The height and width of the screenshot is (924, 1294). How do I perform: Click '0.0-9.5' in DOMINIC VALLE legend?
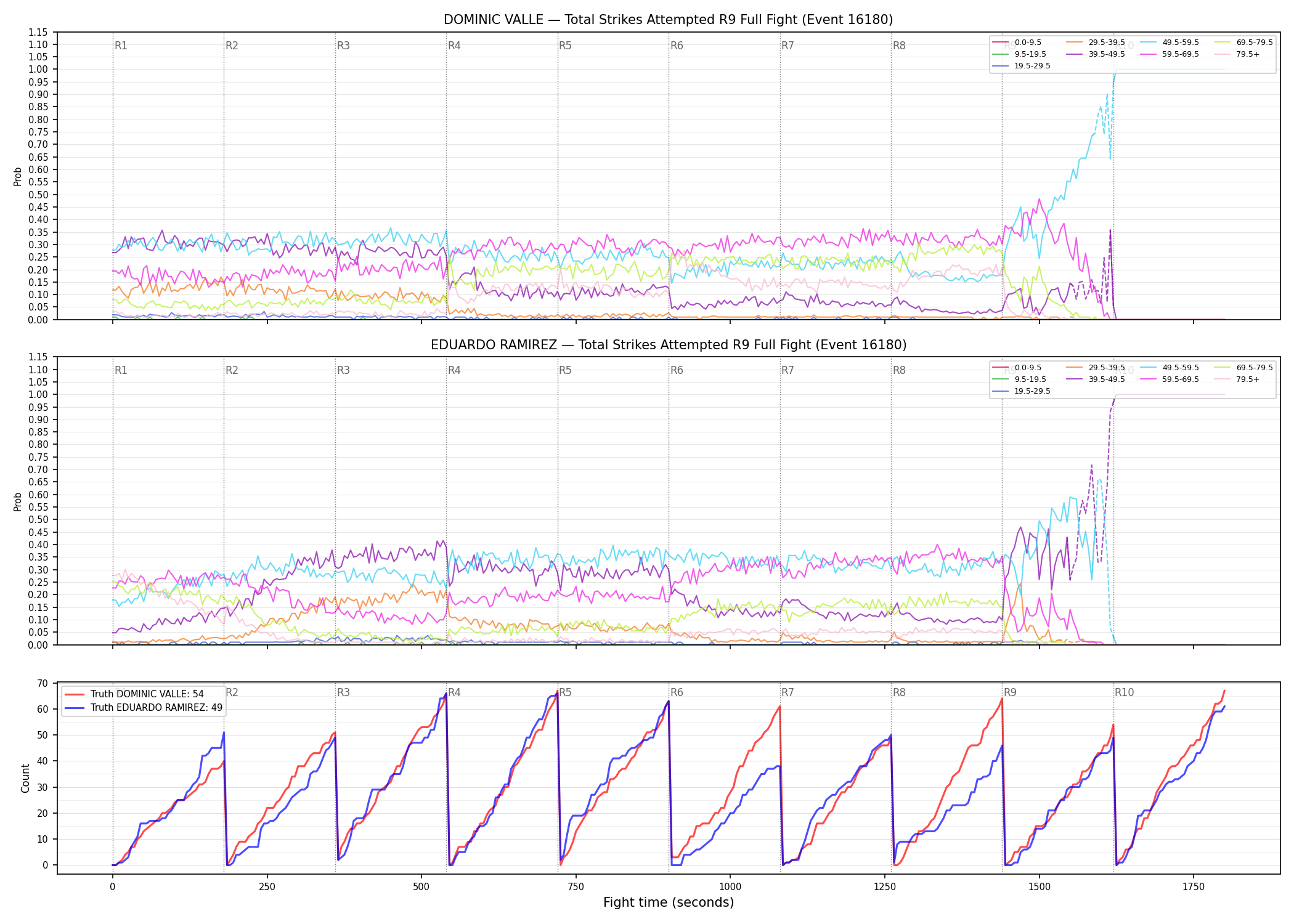[x=1028, y=43]
